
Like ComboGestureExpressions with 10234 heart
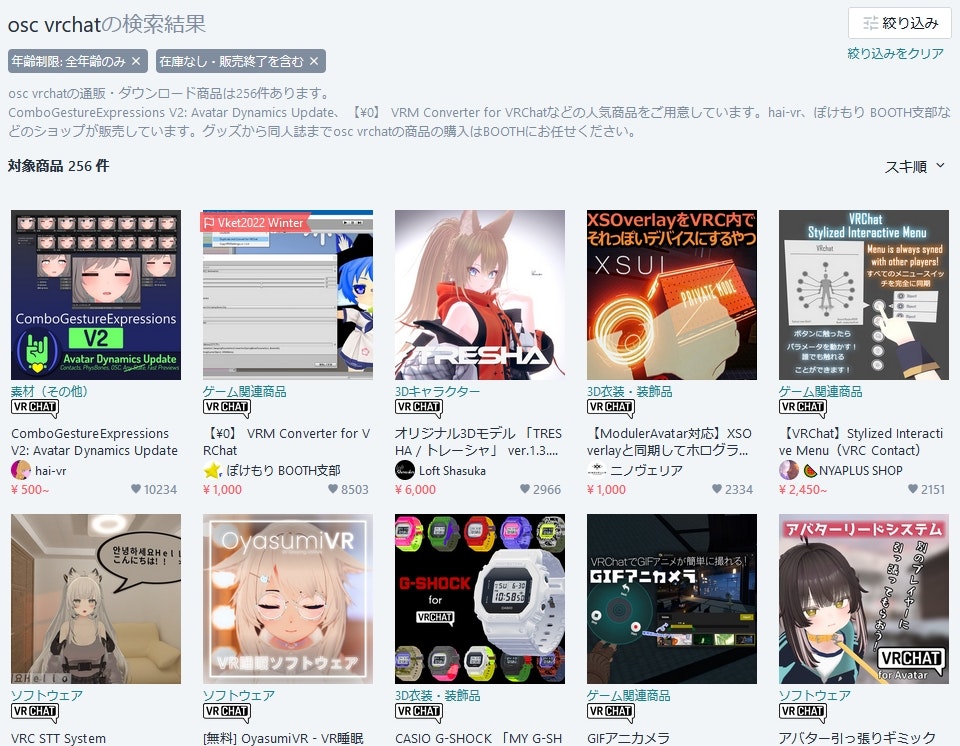click(x=136, y=489)
